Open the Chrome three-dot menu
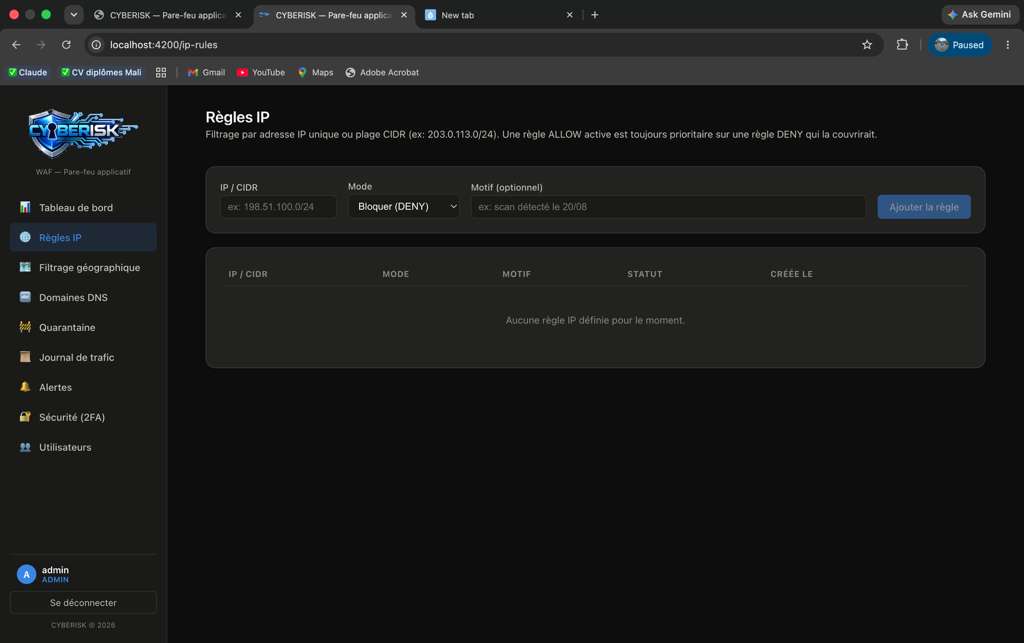The image size is (1024, 643). click(x=1008, y=44)
